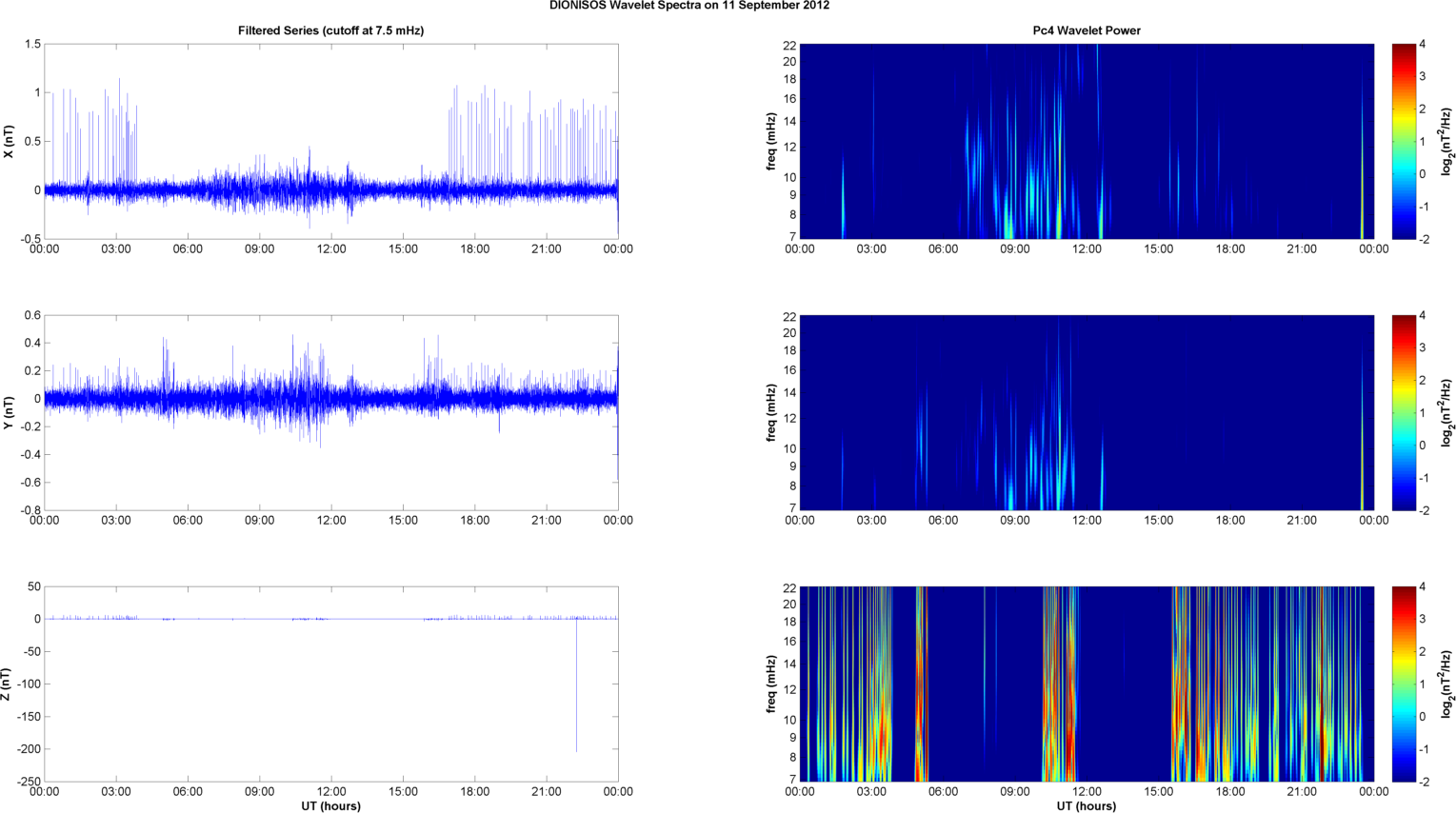The height and width of the screenshot is (813, 1456).
Task: Click the X (nT) axis label
Action: pos(9,141)
